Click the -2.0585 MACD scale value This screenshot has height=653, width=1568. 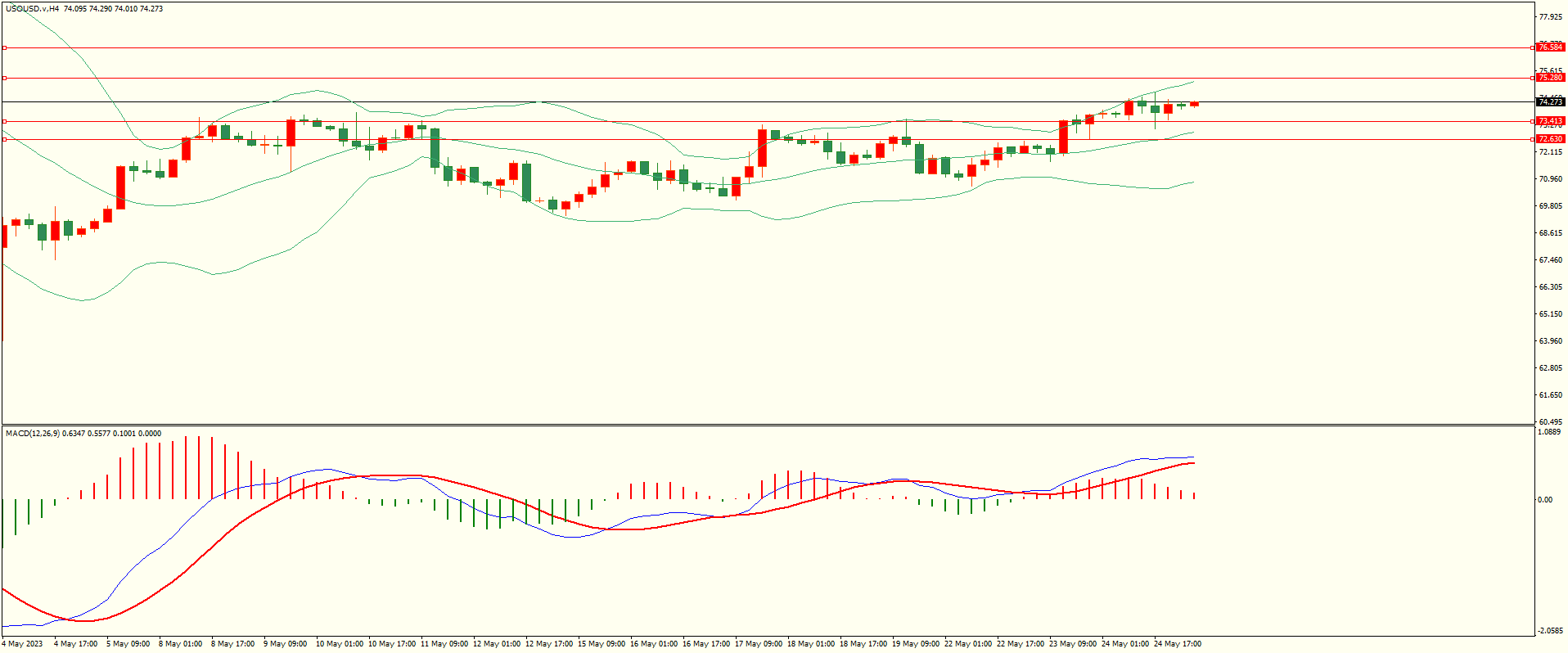click(1550, 631)
